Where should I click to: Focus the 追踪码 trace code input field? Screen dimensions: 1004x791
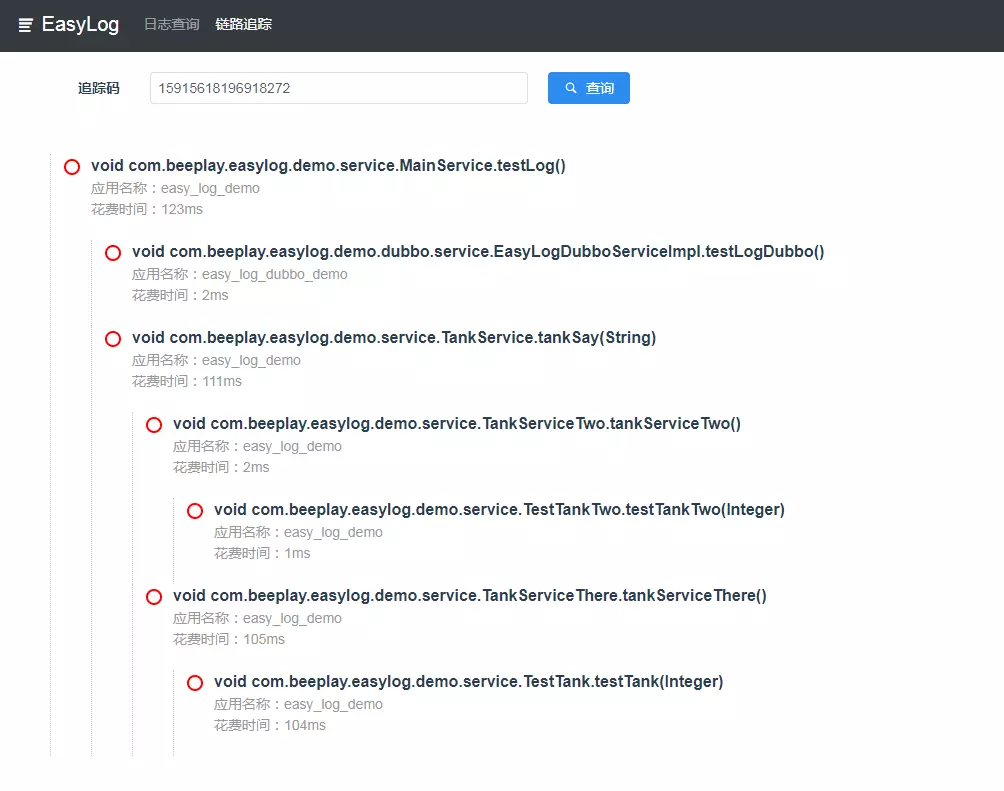point(338,88)
